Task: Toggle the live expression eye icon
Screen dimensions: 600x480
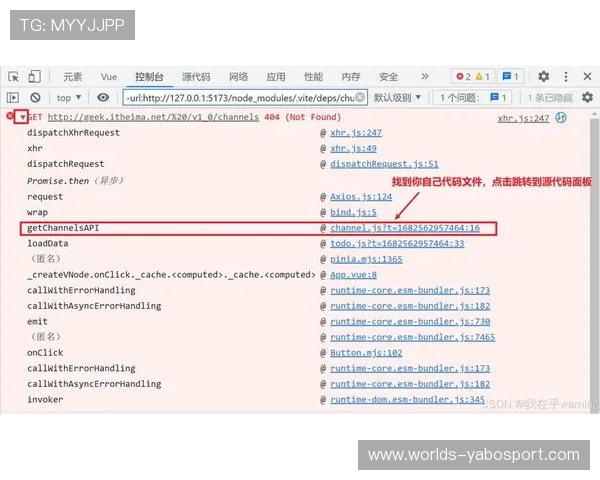Action: pos(103,97)
